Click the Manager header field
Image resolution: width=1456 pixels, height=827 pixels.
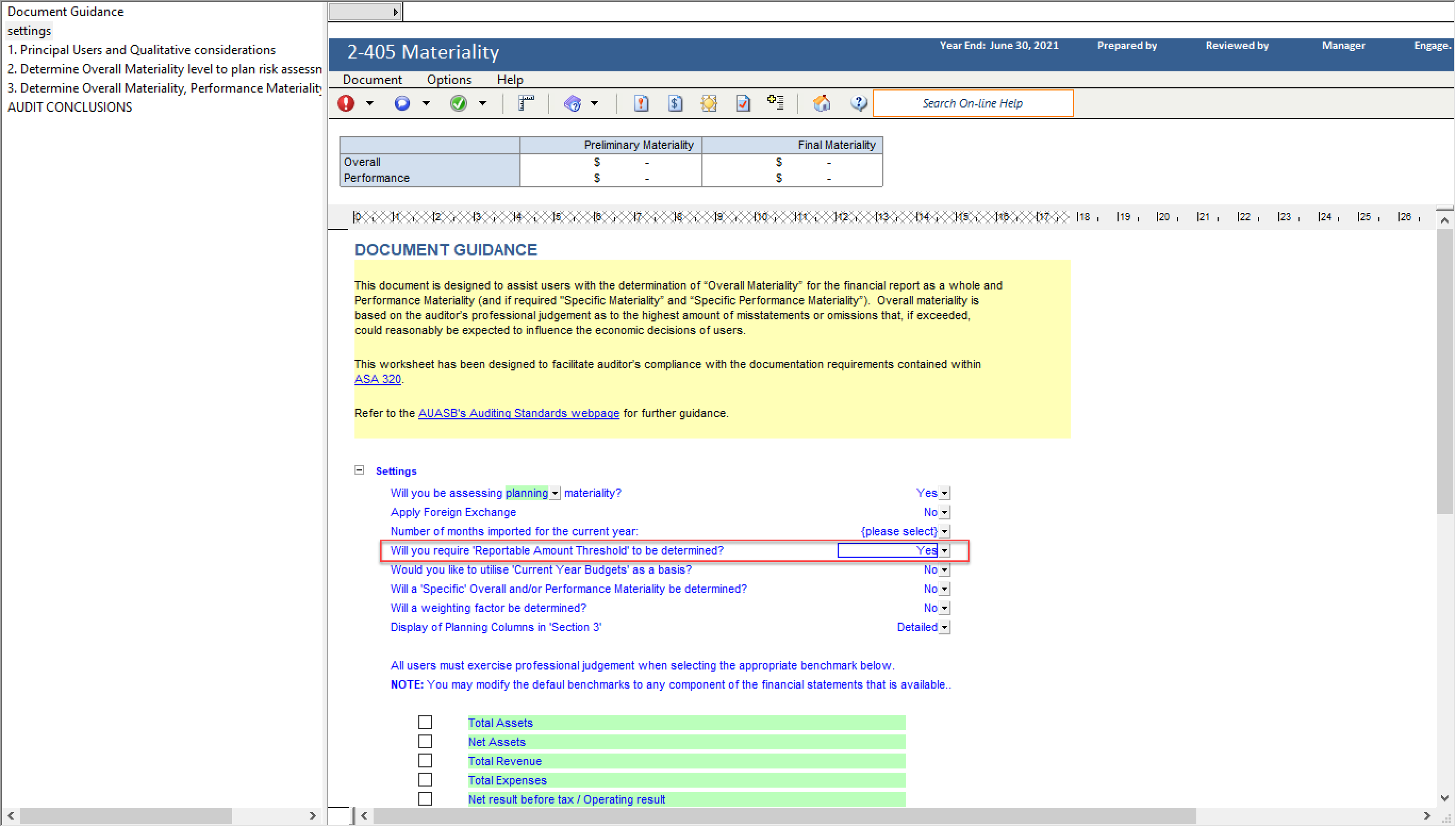(x=1343, y=45)
